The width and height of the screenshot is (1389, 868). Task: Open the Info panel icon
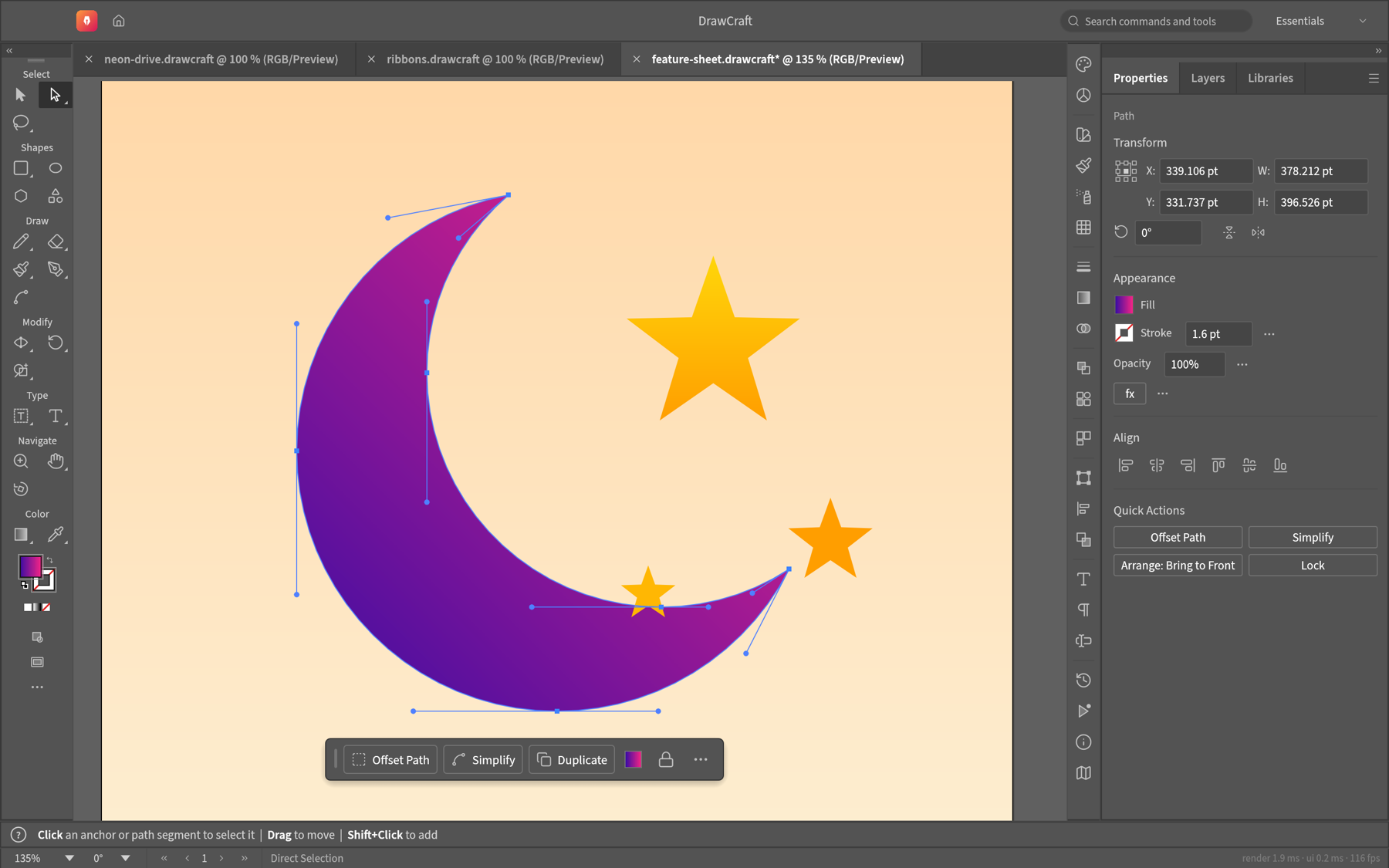[1083, 742]
